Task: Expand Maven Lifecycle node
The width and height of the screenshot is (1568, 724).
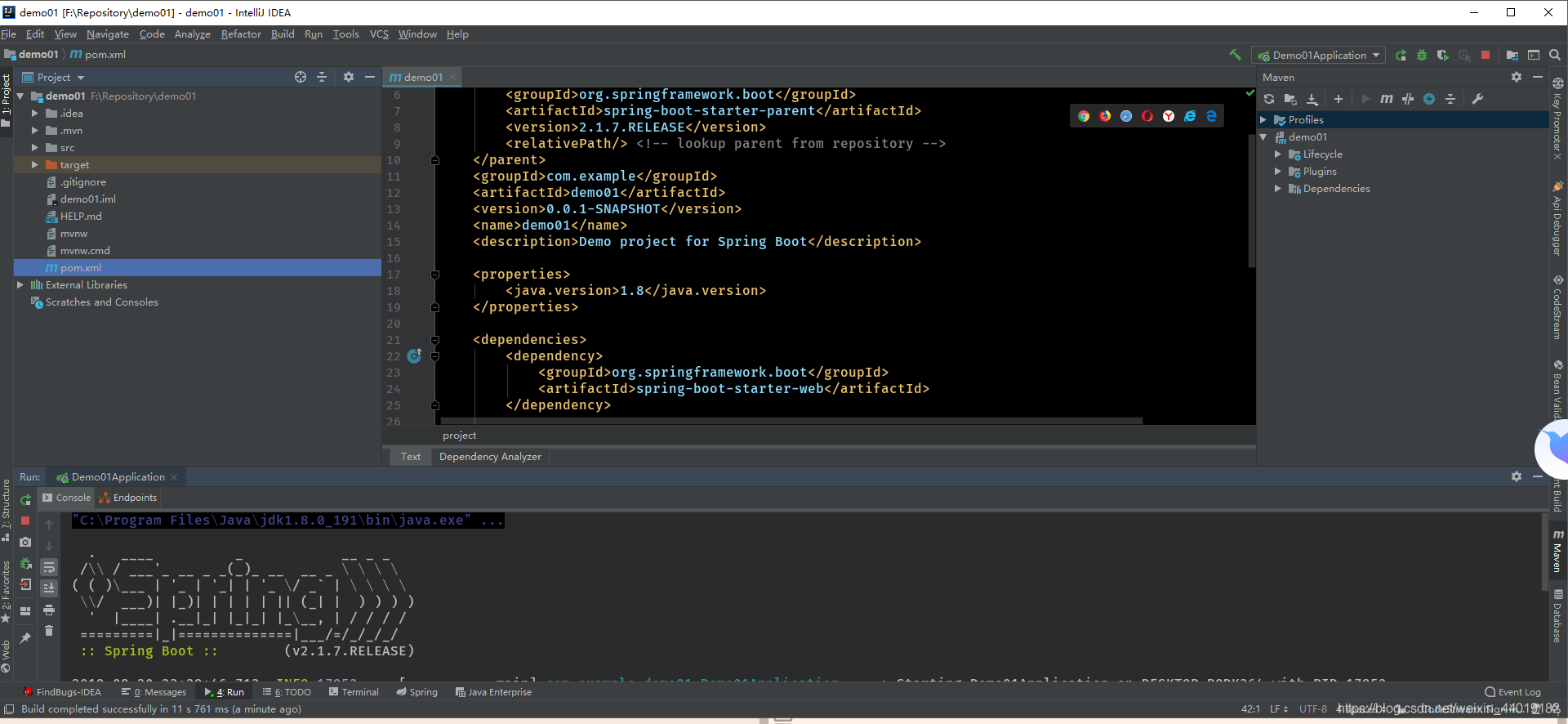Action: (x=1278, y=154)
